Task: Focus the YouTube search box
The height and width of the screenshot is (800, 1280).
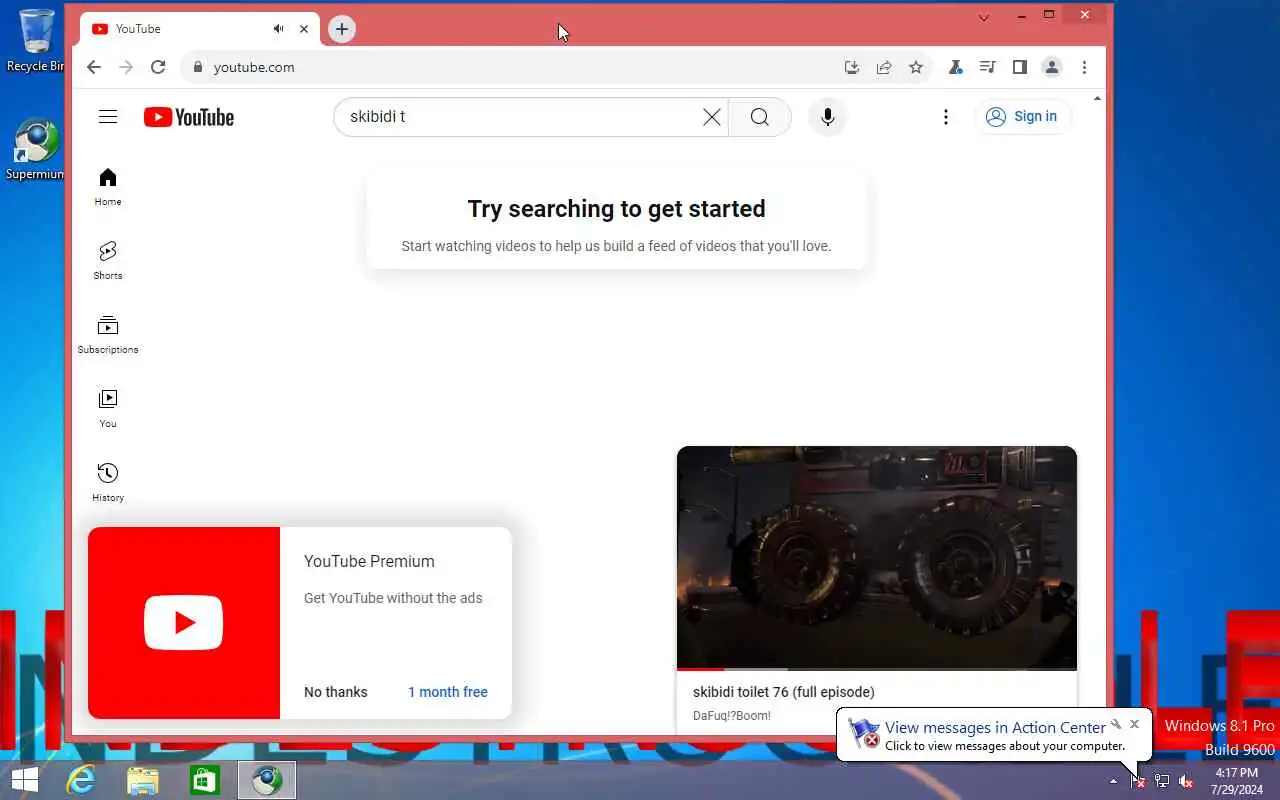Action: [x=520, y=117]
